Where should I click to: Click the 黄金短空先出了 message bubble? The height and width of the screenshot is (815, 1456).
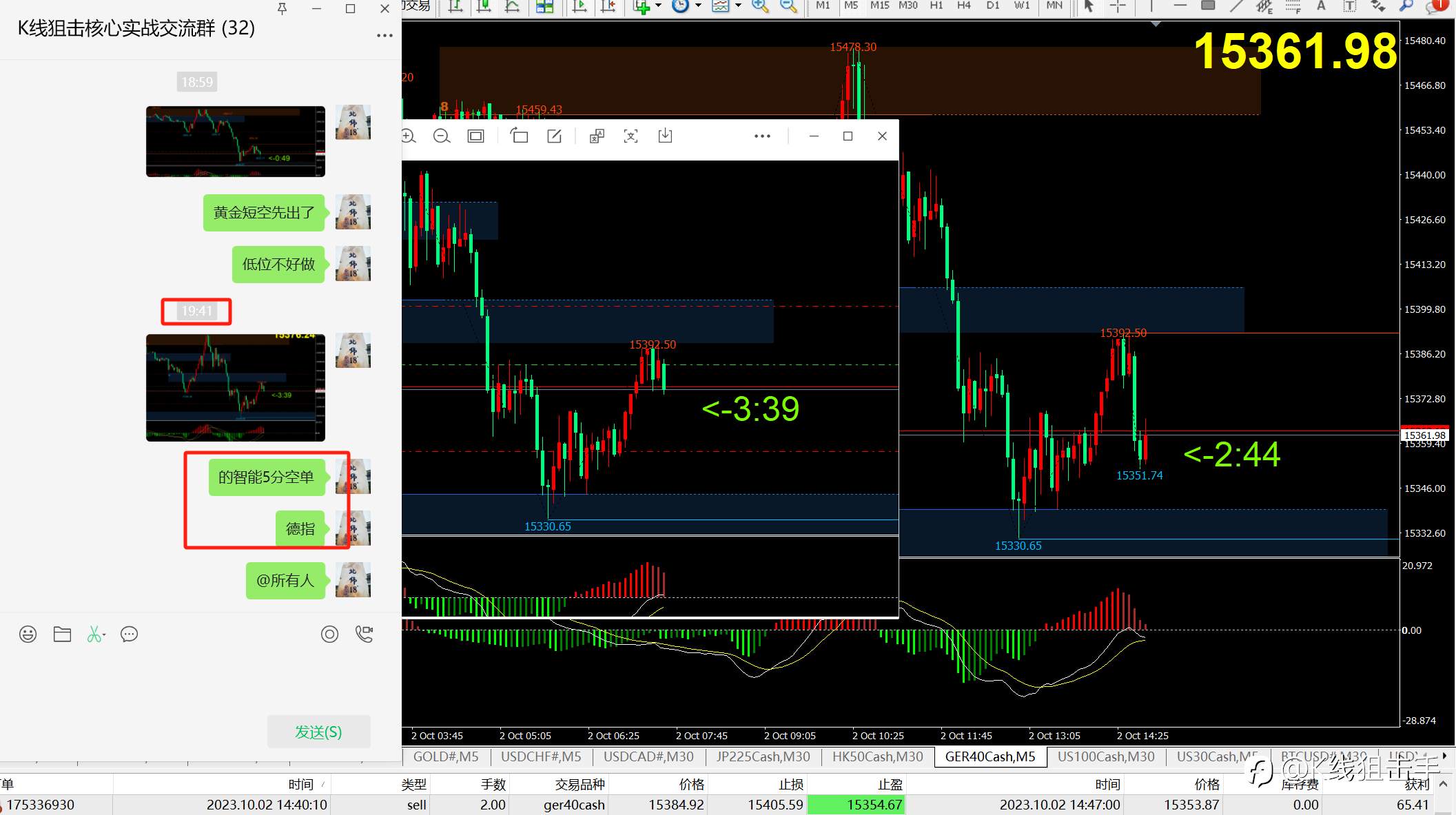click(x=264, y=213)
